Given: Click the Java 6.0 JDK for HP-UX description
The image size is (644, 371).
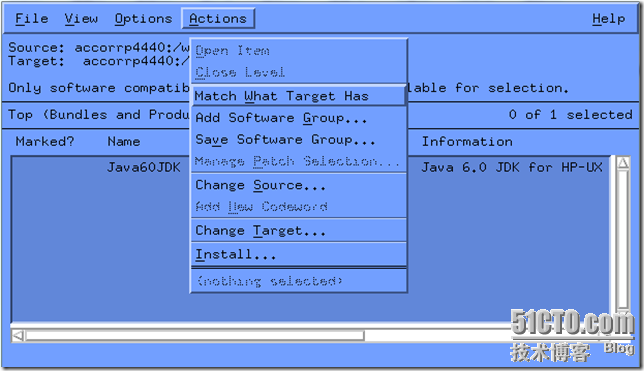Looking at the screenshot, I should [512, 167].
